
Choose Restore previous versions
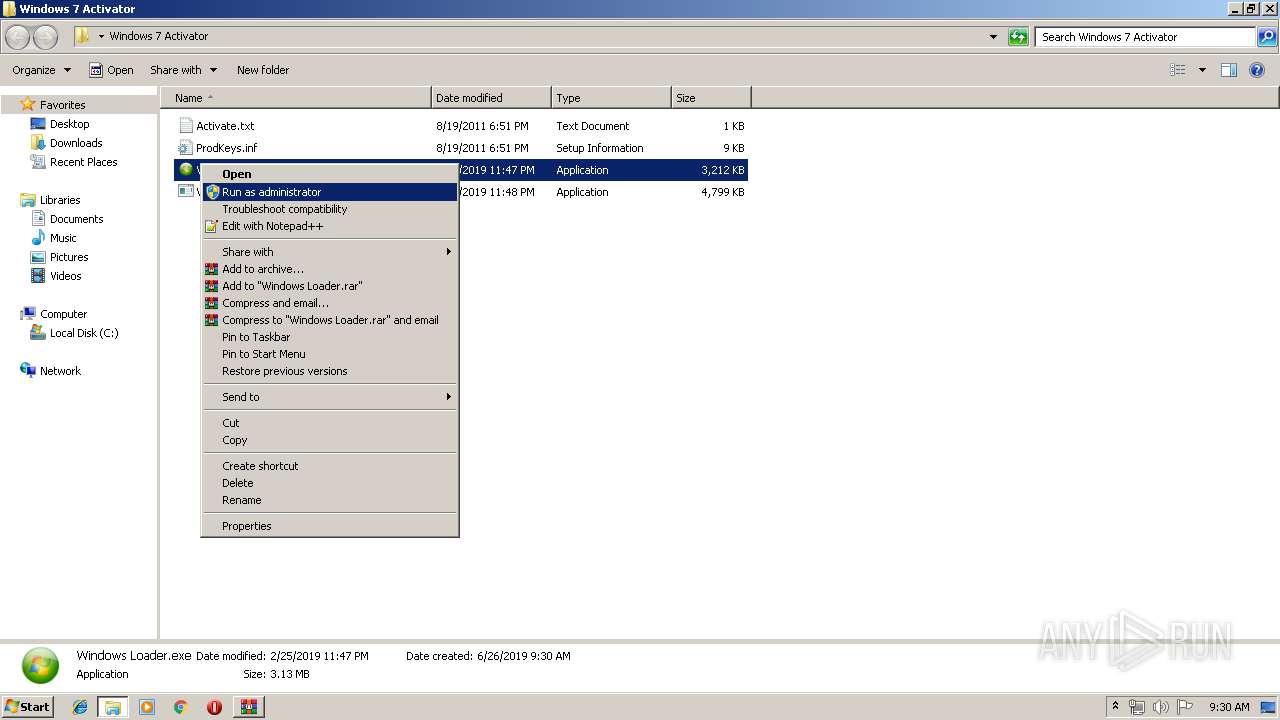(x=330, y=371)
